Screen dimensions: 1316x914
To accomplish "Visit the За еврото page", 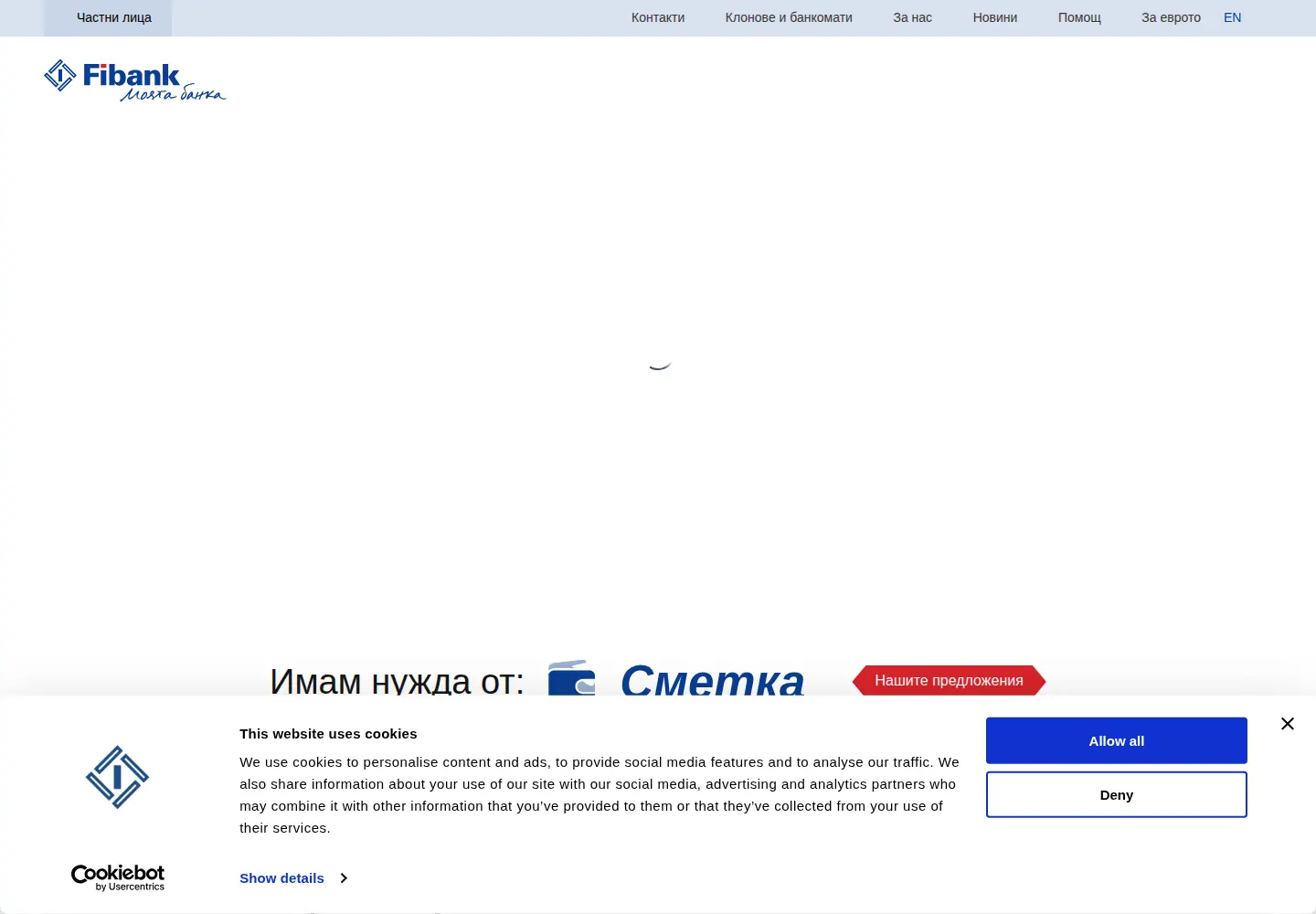I will (x=1171, y=17).
